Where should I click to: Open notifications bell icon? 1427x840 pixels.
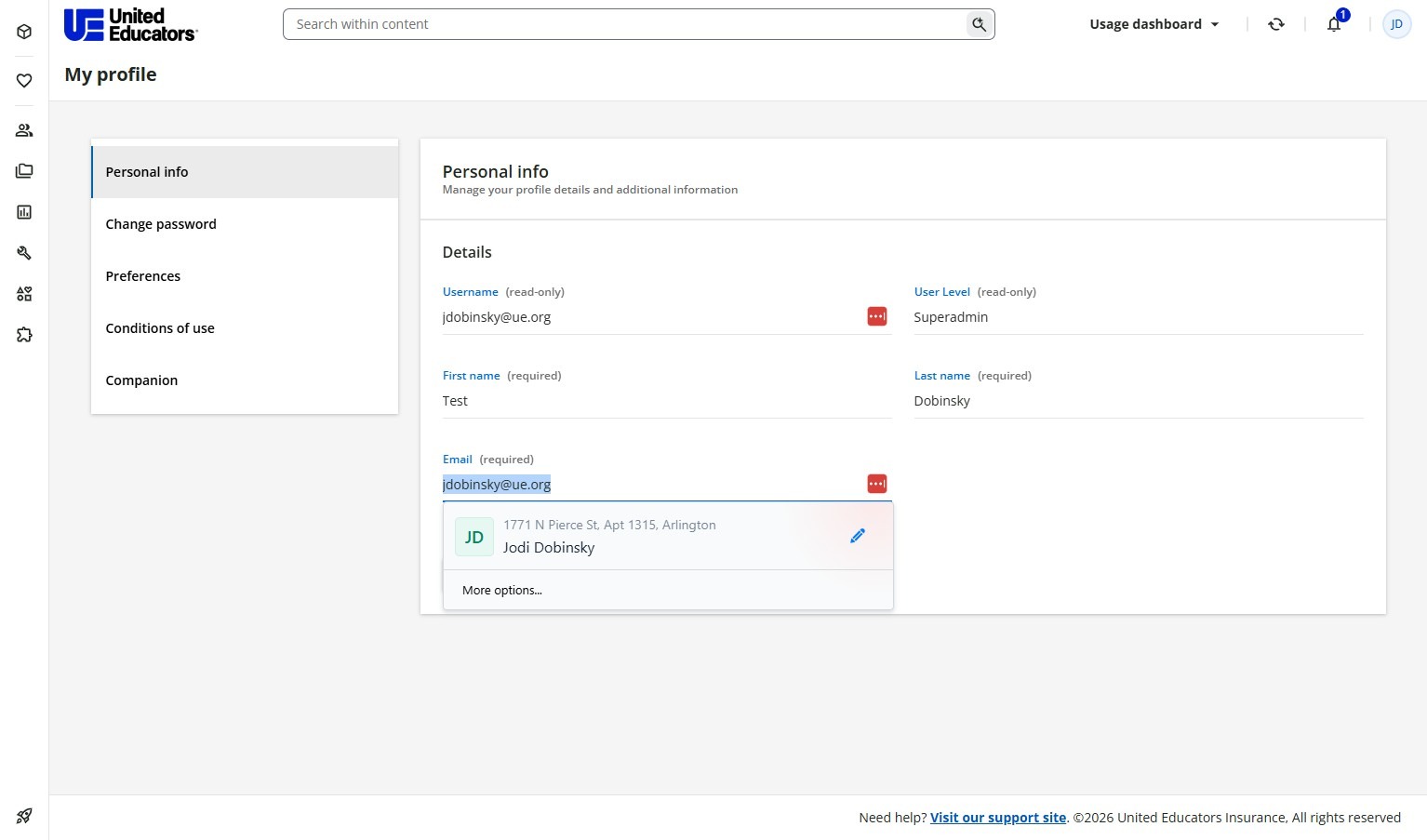(x=1334, y=24)
